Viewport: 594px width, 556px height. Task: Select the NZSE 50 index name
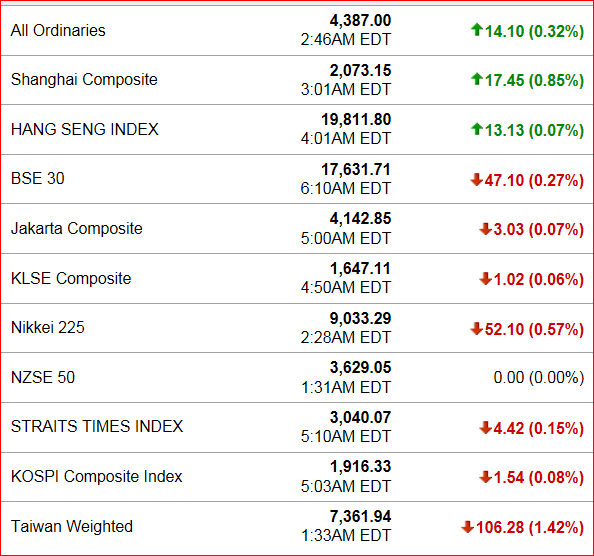click(x=43, y=377)
